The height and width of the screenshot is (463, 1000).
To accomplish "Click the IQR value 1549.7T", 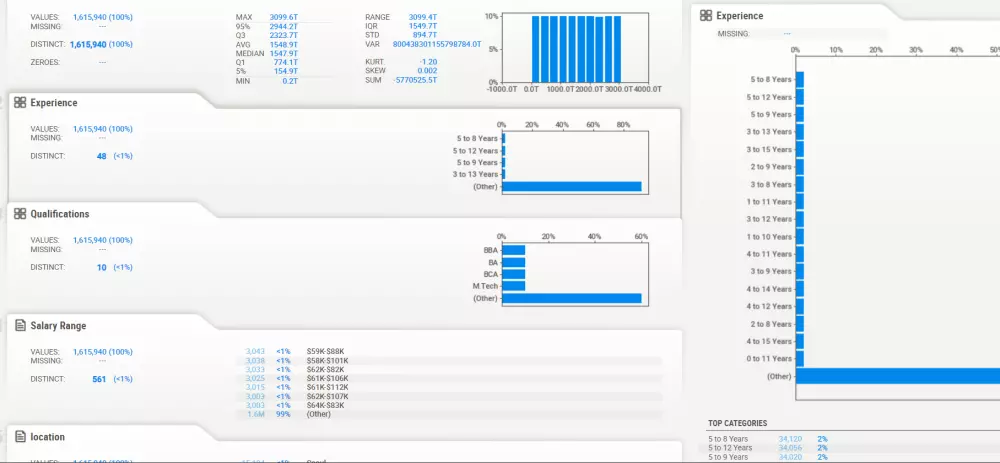I will (x=422, y=26).
